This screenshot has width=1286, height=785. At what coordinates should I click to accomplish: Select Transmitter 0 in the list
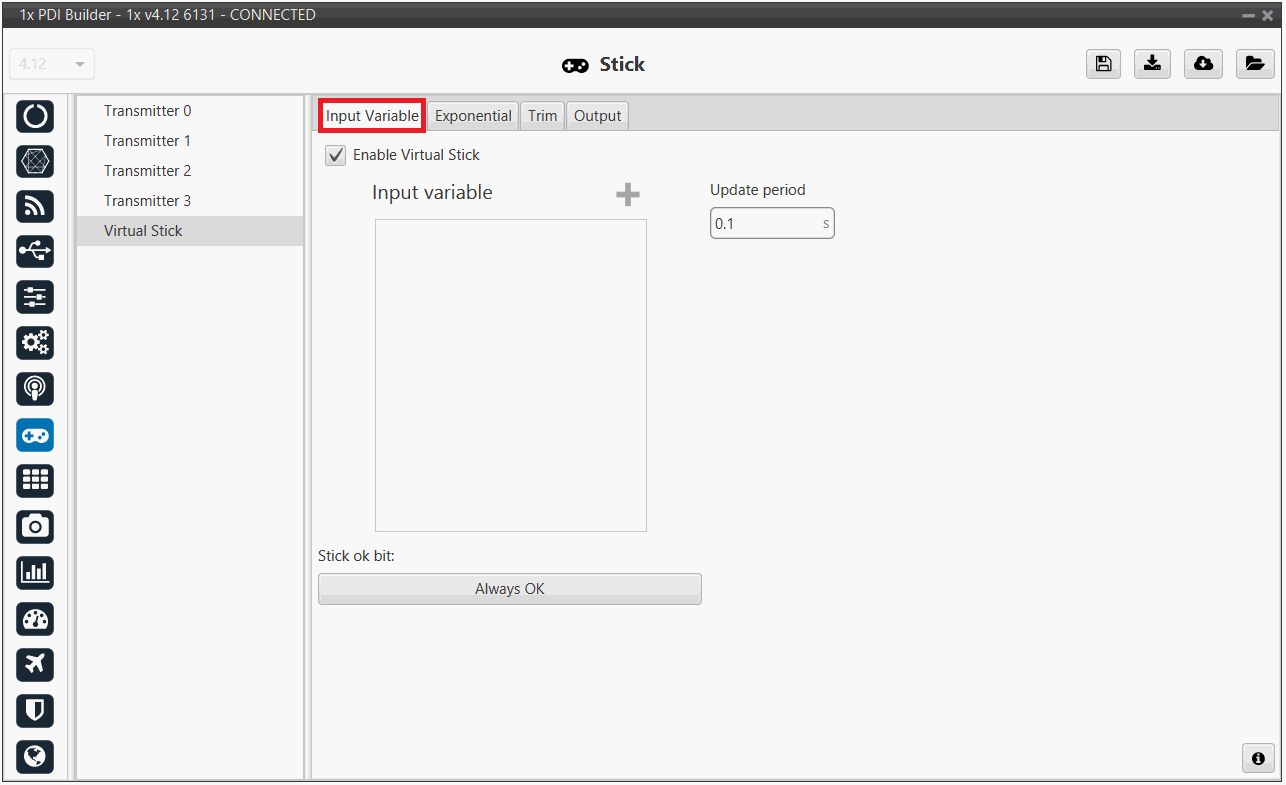[x=147, y=111]
